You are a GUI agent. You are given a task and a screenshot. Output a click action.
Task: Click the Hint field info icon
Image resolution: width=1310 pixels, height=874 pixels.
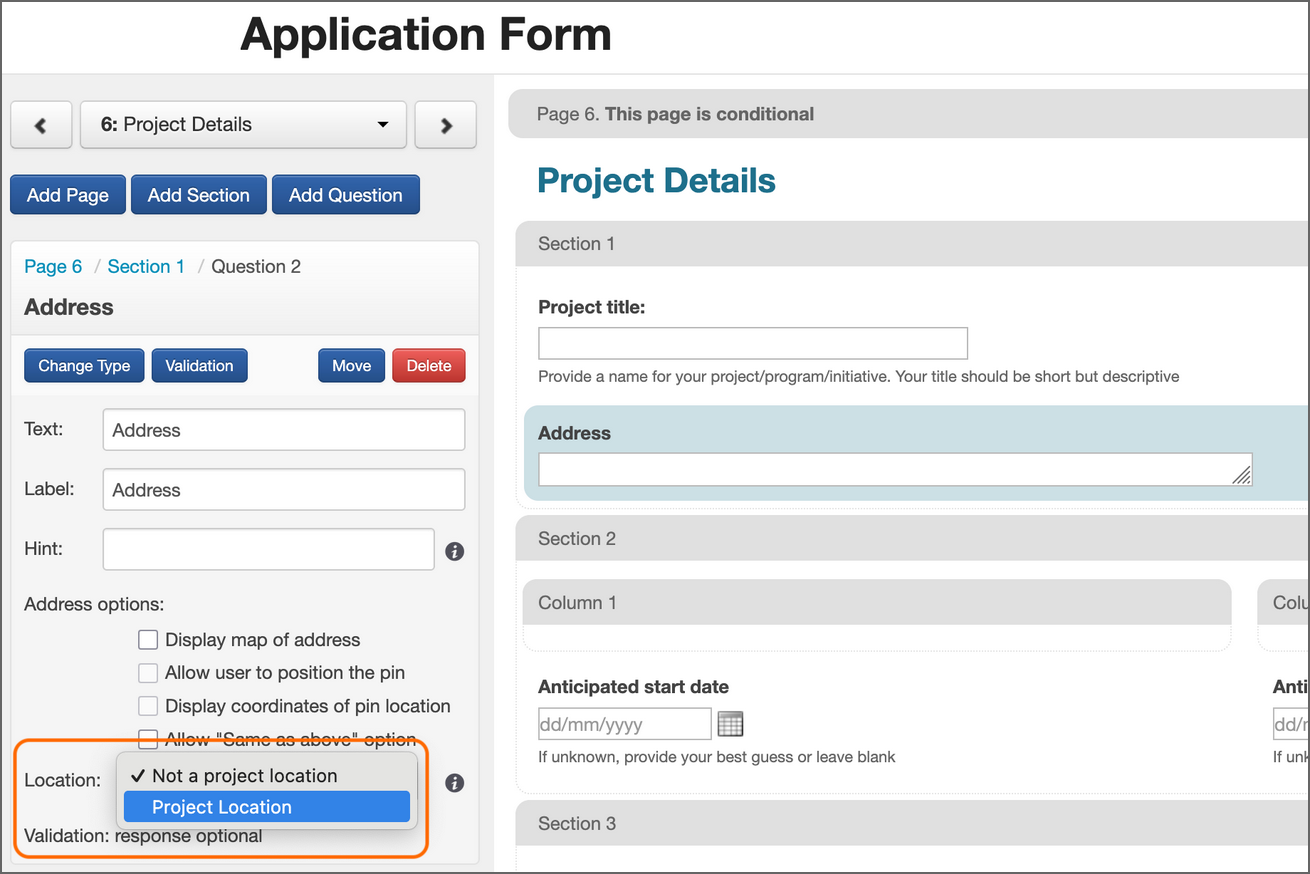[x=454, y=551]
